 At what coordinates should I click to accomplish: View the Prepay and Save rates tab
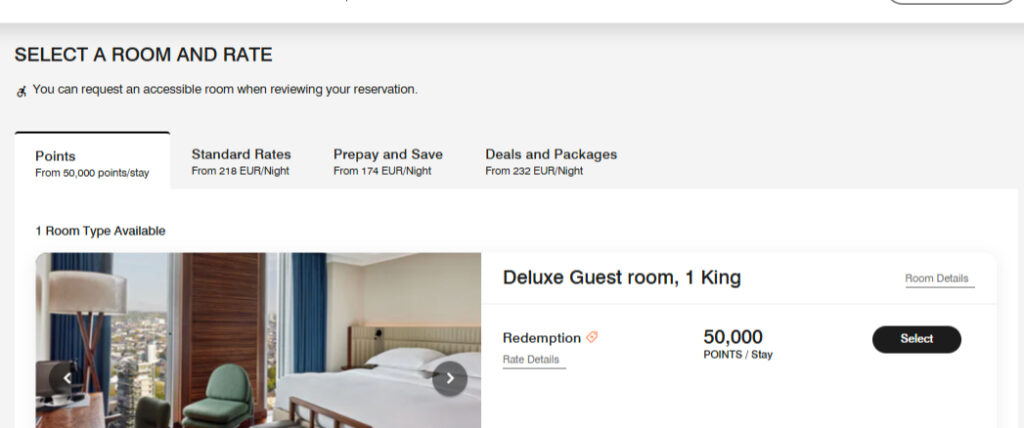click(388, 162)
